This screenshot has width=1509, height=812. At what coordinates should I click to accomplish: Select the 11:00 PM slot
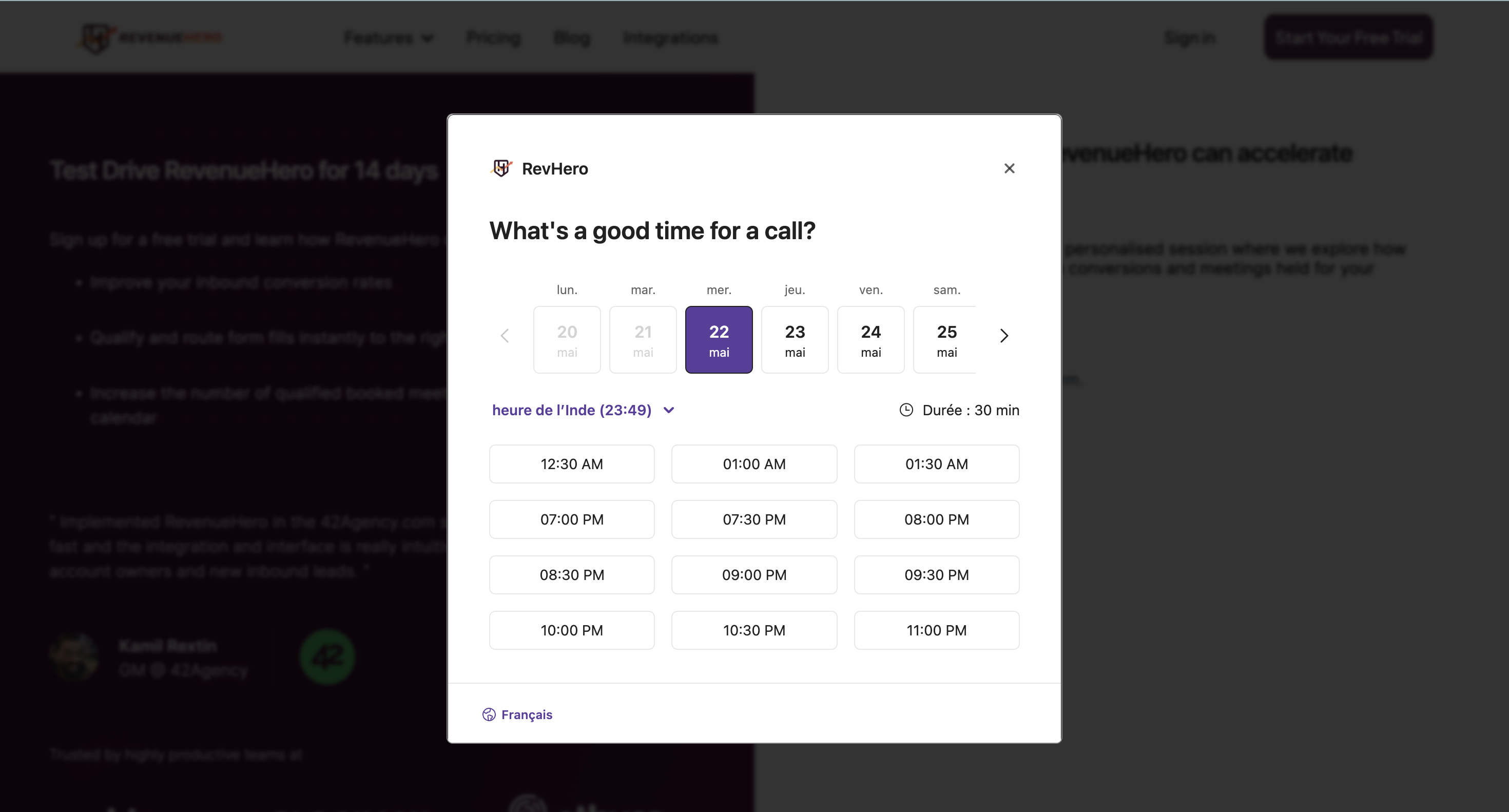coord(936,630)
